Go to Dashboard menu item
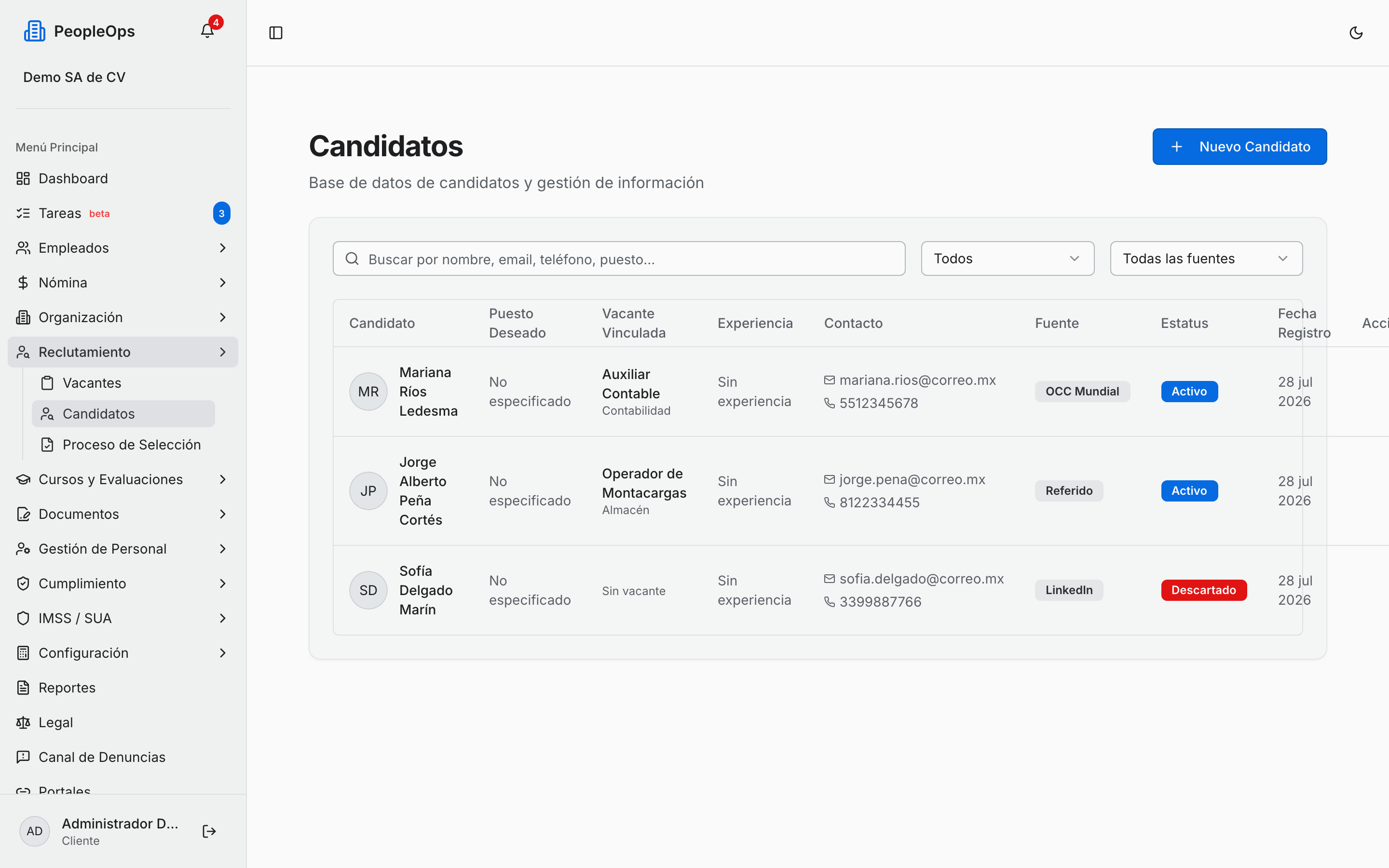 pos(123,178)
